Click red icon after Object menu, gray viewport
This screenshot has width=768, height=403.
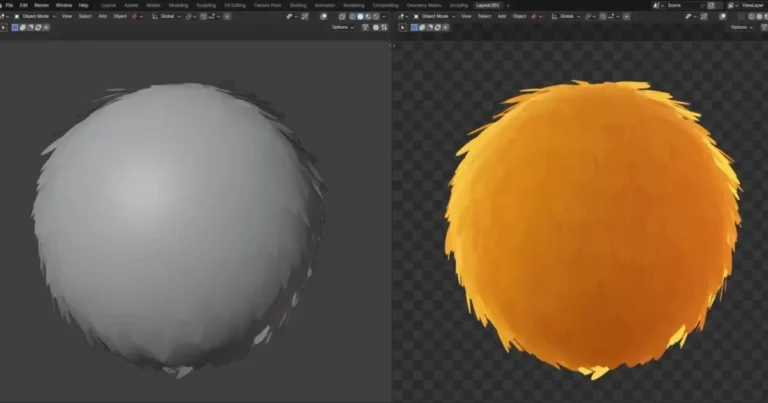coord(134,16)
